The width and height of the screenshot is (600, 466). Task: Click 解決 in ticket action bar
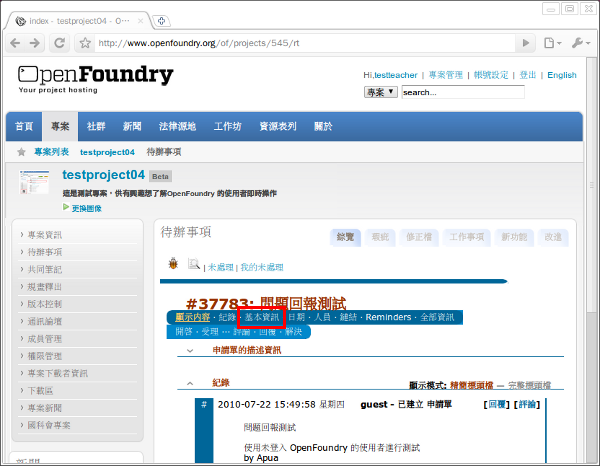click(x=293, y=332)
